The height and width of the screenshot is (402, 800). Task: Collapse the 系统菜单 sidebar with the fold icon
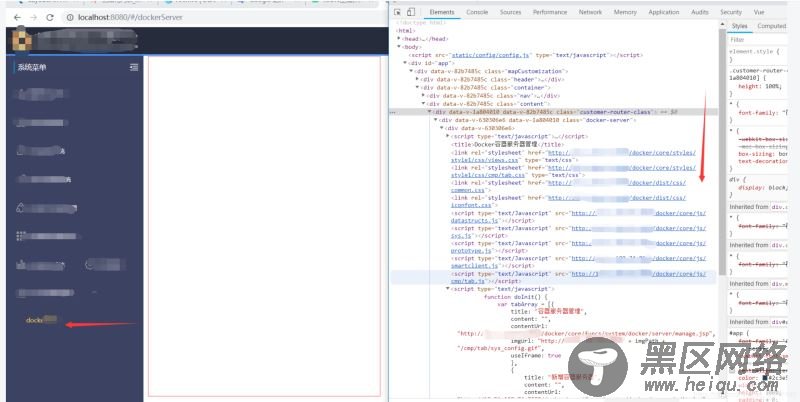[134, 67]
